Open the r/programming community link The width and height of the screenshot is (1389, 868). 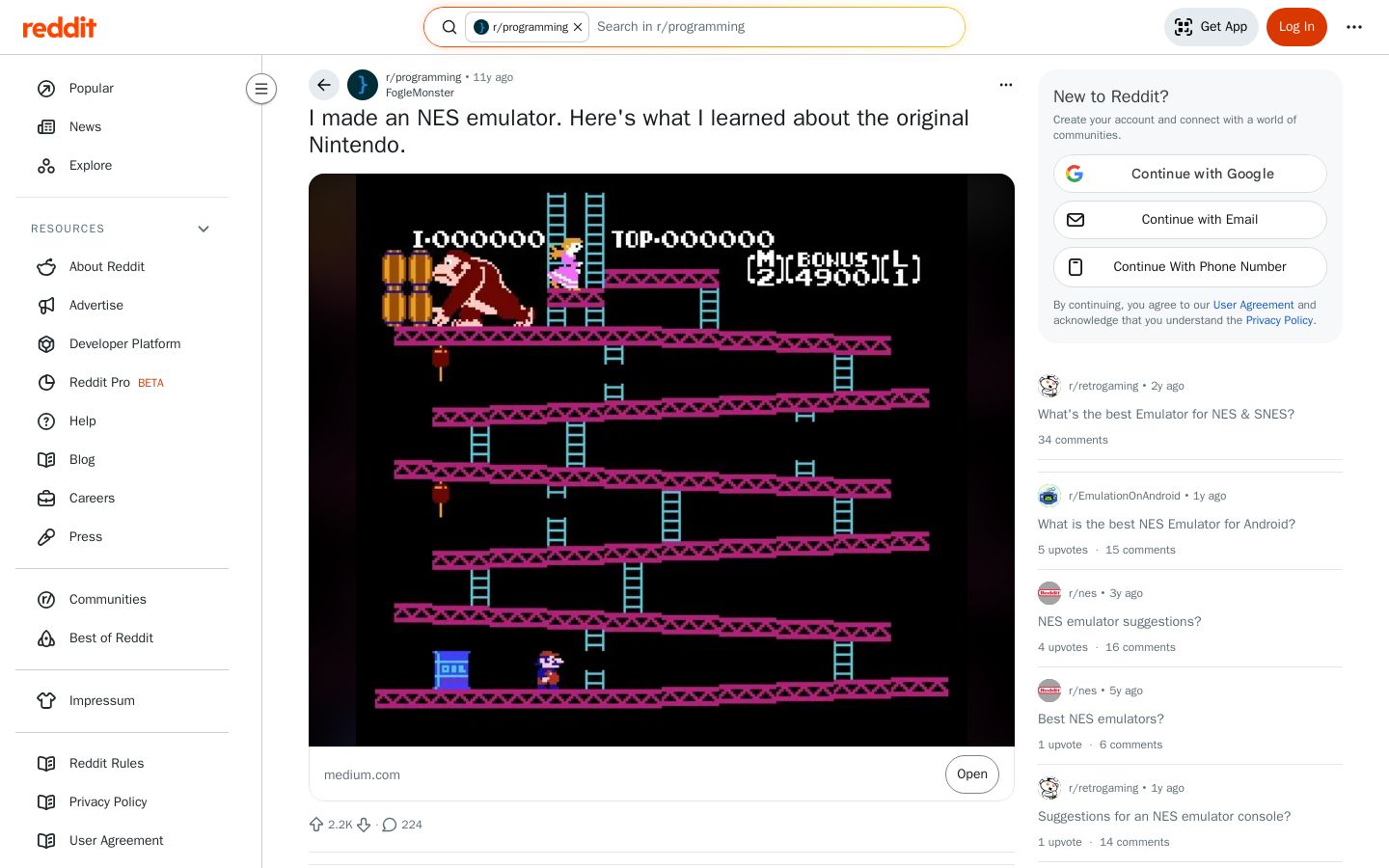(x=423, y=77)
